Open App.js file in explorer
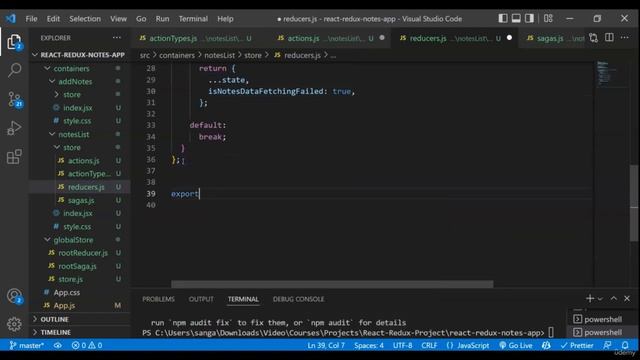Screen dimensions: 640x360 click(x=80, y=305)
